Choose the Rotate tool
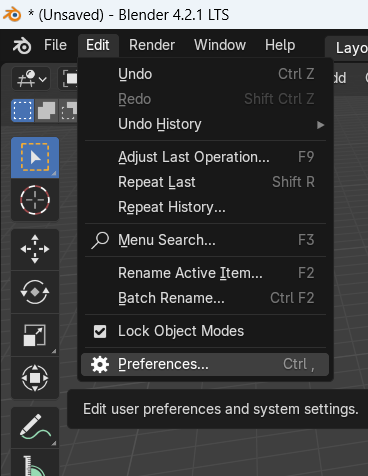368x476 pixels. tap(35, 292)
